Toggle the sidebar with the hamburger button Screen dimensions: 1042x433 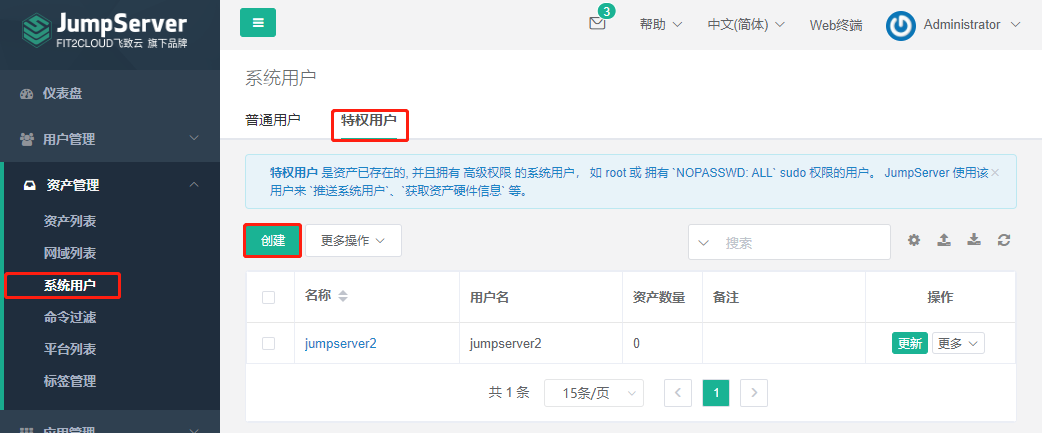coord(258,23)
